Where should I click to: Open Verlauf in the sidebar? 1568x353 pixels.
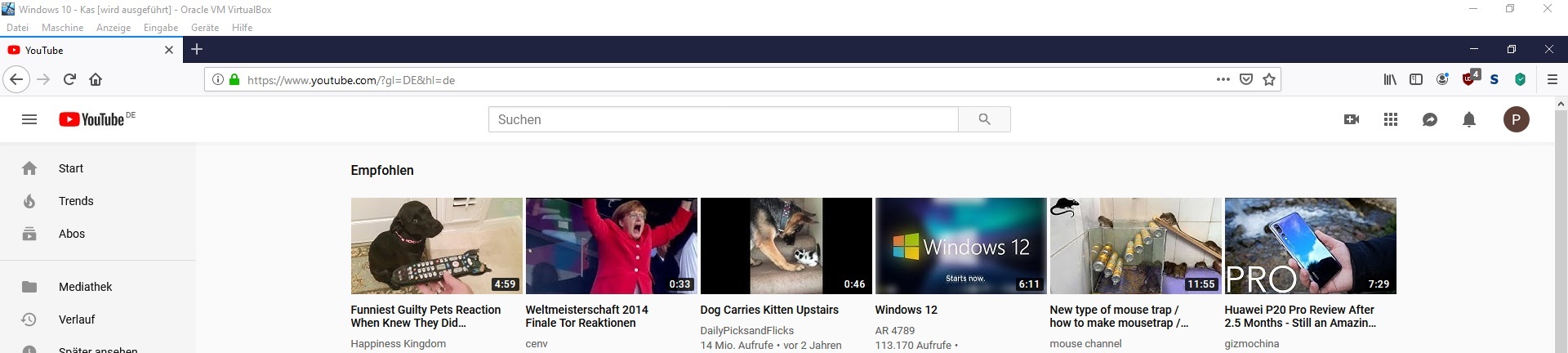[98, 319]
